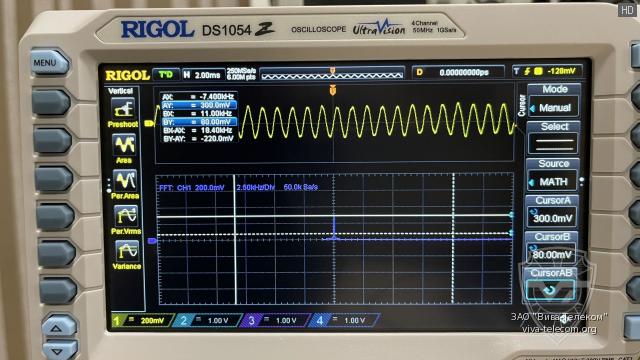
Task: Click the highlighted BY = 80.00mV readout
Action: [198, 122]
